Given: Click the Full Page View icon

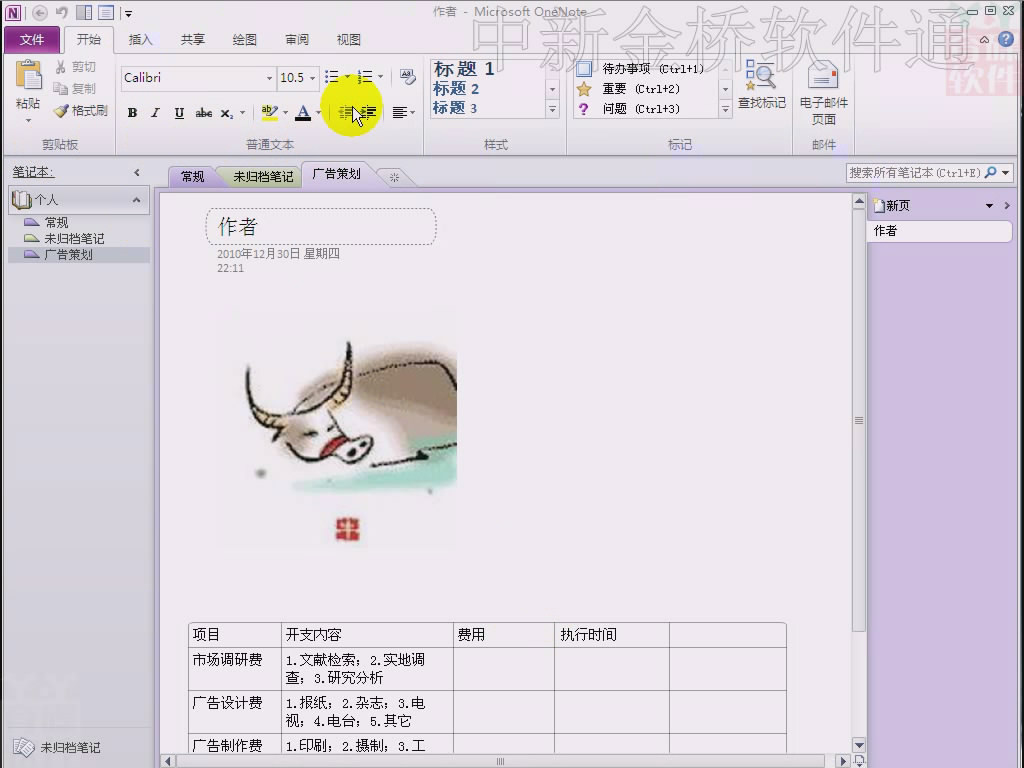Looking at the screenshot, I should (106, 12).
